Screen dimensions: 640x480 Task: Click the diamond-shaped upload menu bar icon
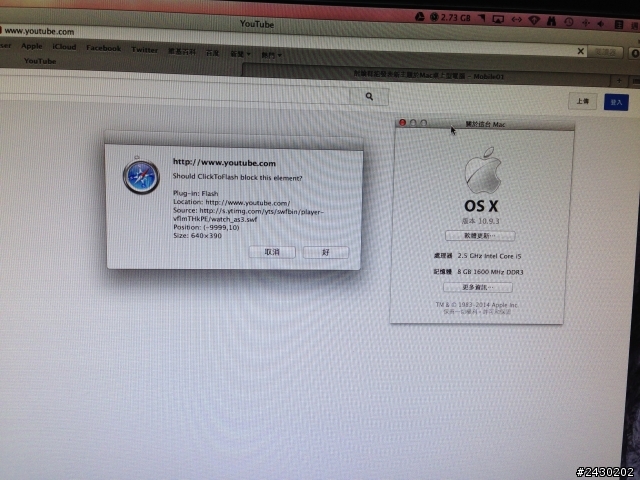(x=534, y=20)
